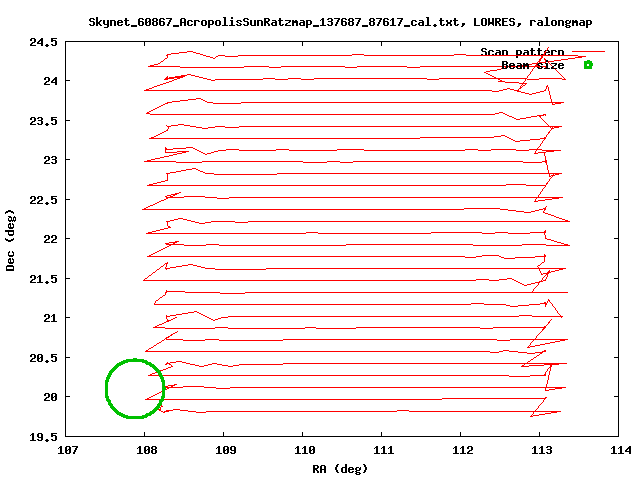This screenshot has height=480, width=640.
Task: Click the 21 y-axis tick label
Action: click(51, 318)
